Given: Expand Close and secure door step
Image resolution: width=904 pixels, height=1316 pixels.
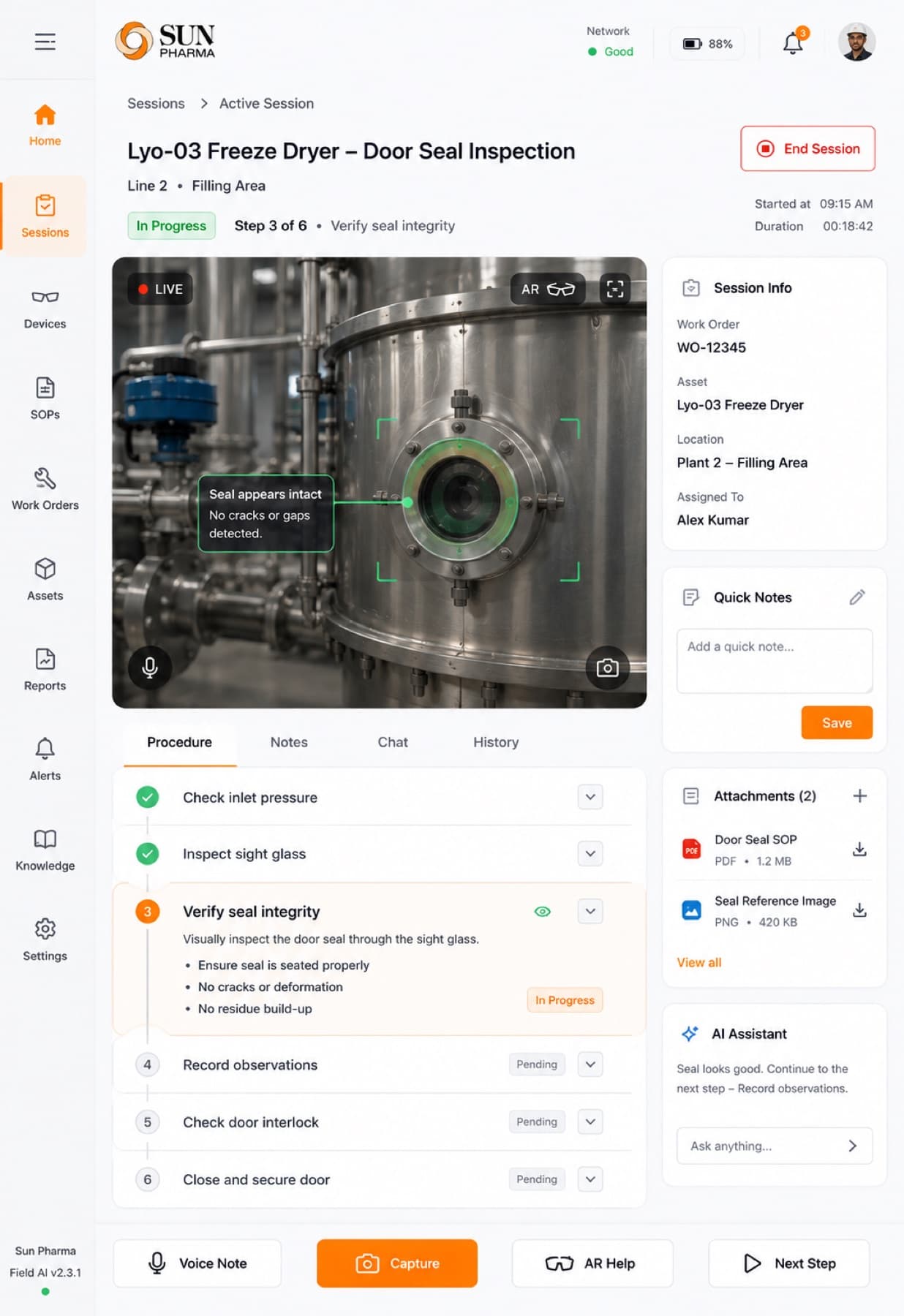Looking at the screenshot, I should click(590, 1179).
